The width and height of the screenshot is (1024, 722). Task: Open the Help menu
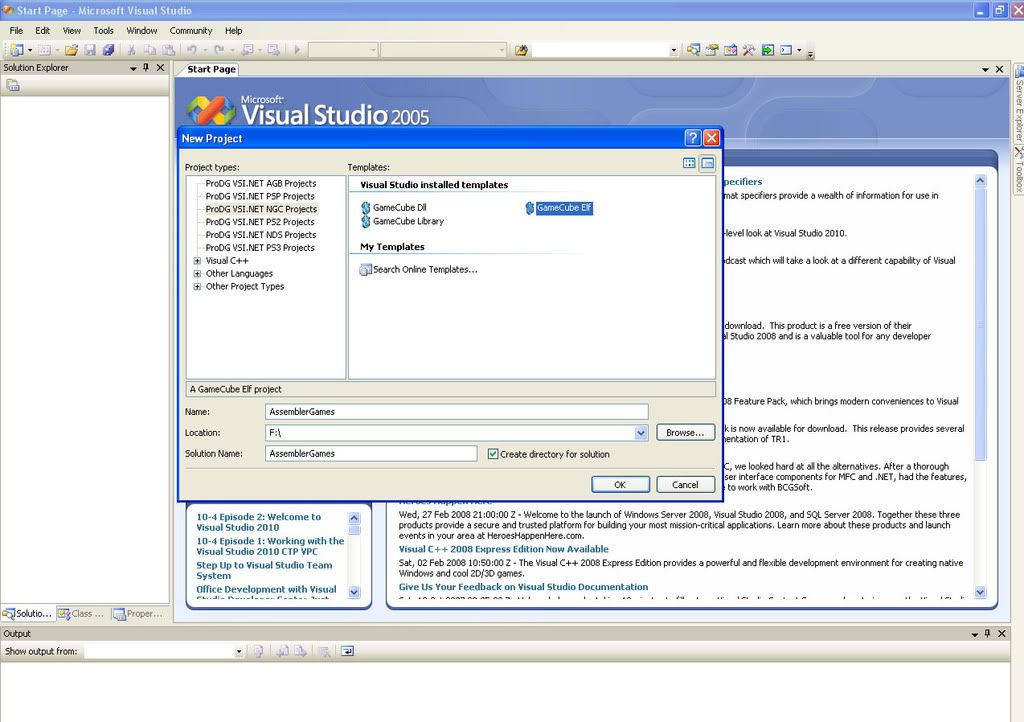pyautogui.click(x=233, y=31)
